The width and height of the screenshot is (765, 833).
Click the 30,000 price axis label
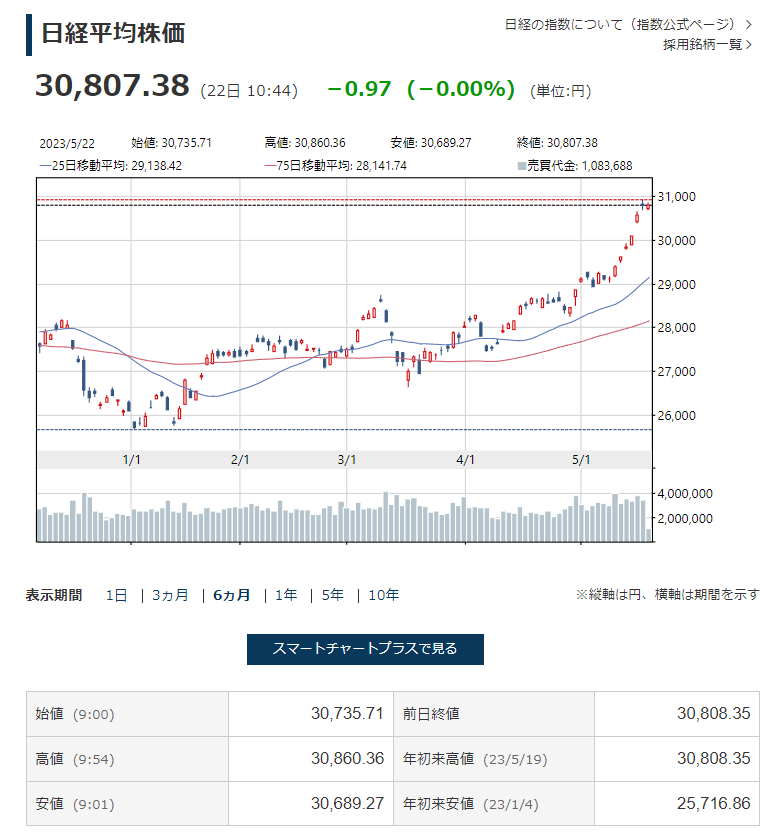click(676, 241)
